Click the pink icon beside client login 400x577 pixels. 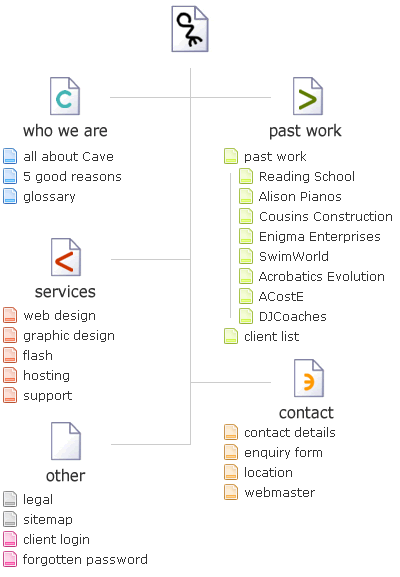tap(10, 539)
